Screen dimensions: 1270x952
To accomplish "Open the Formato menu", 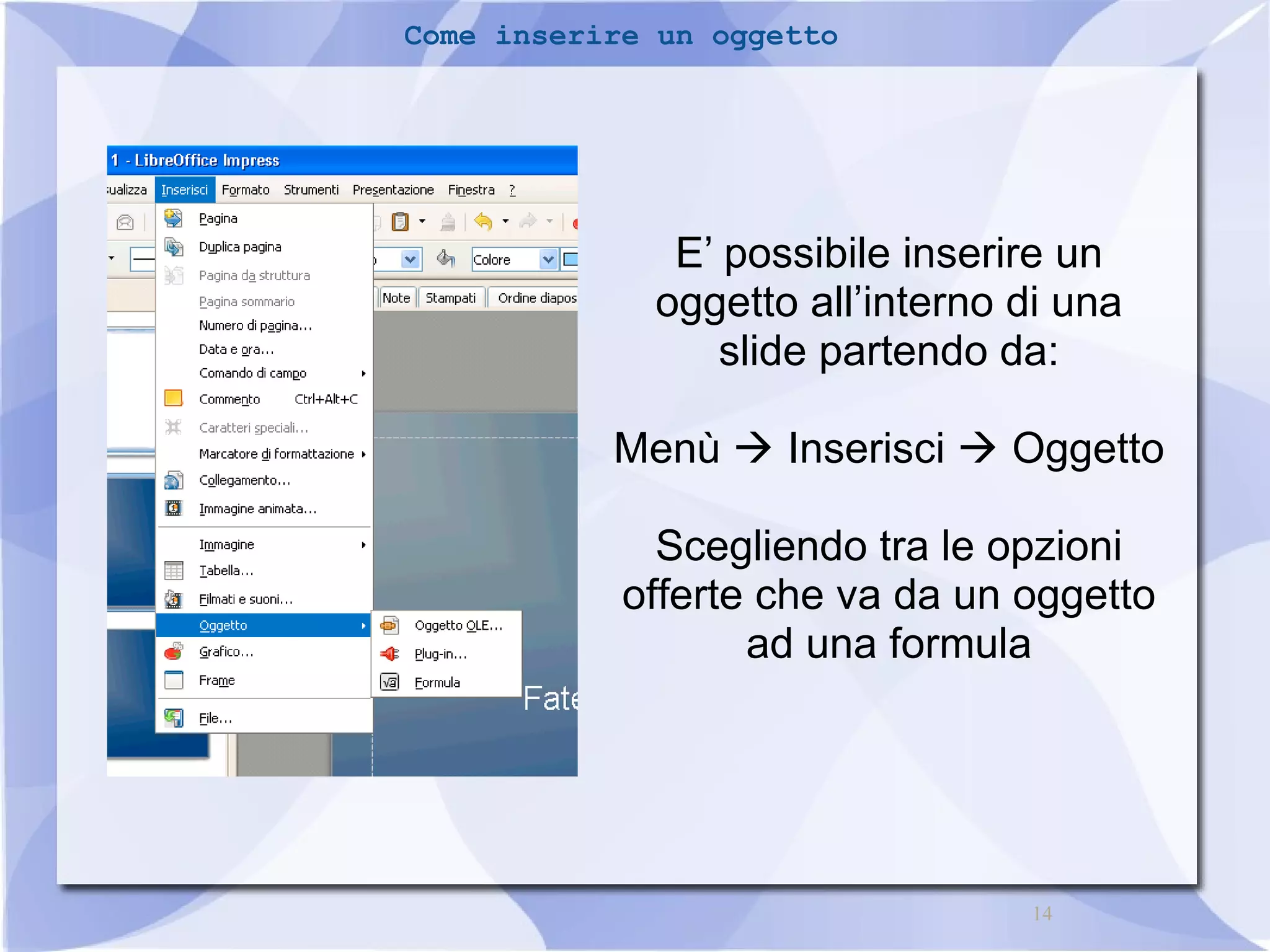I will tap(246, 190).
